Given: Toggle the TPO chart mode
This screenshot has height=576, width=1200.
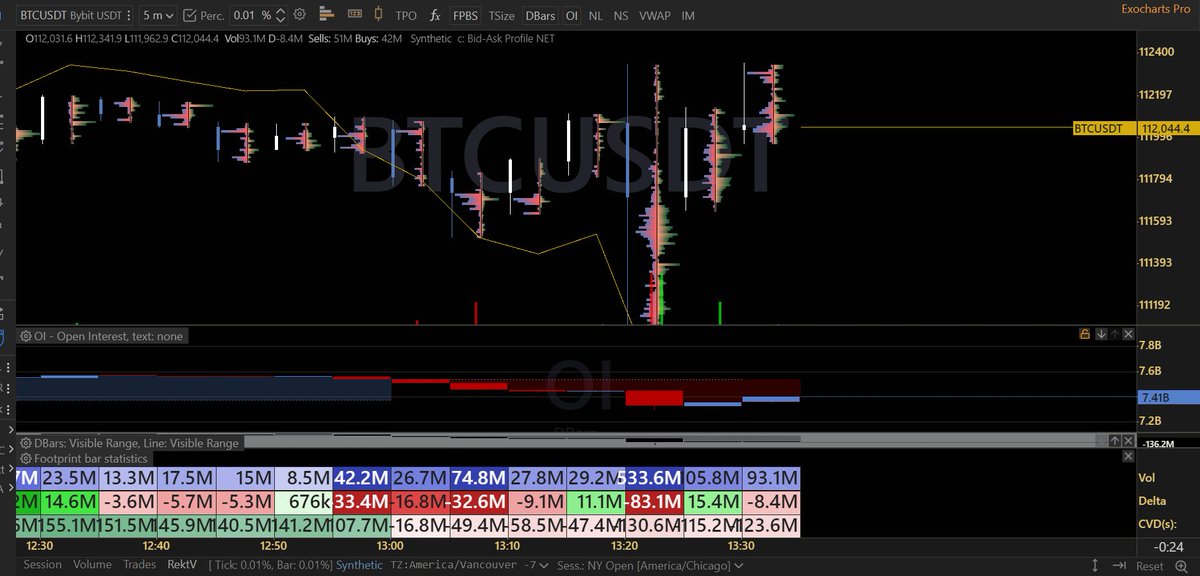Looking at the screenshot, I should (x=406, y=16).
